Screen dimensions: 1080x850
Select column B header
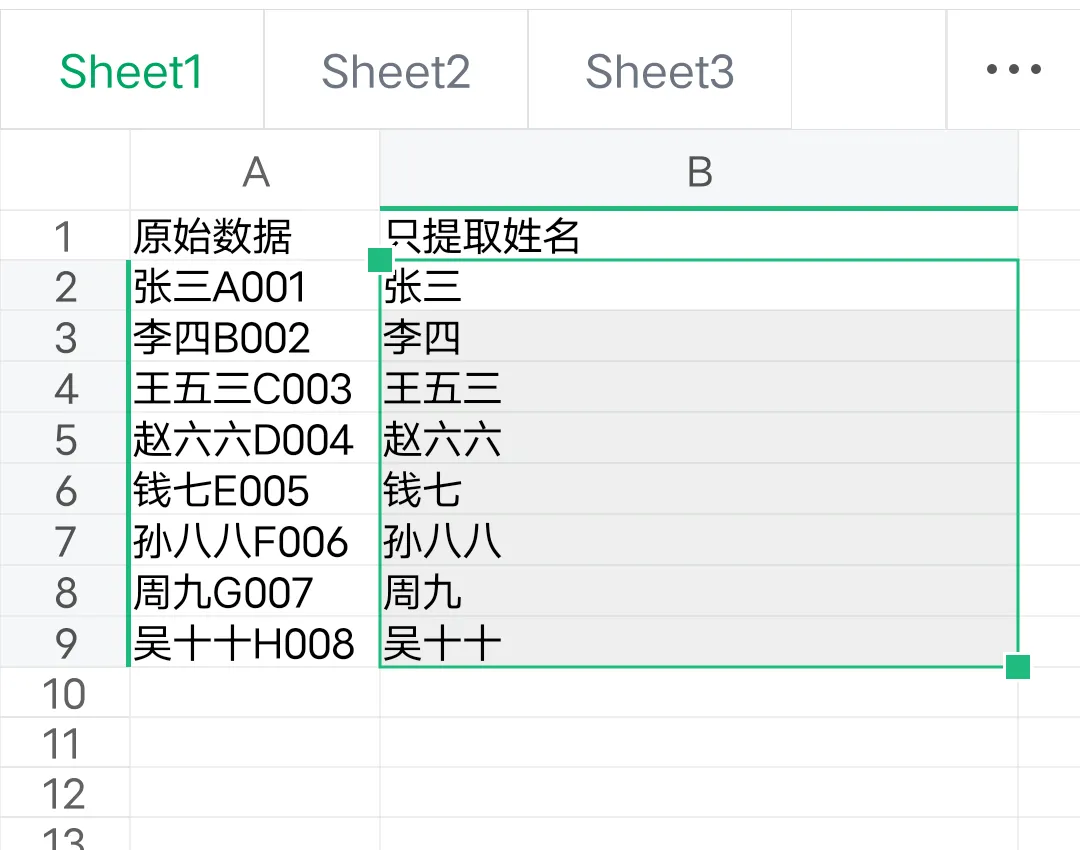coord(699,173)
